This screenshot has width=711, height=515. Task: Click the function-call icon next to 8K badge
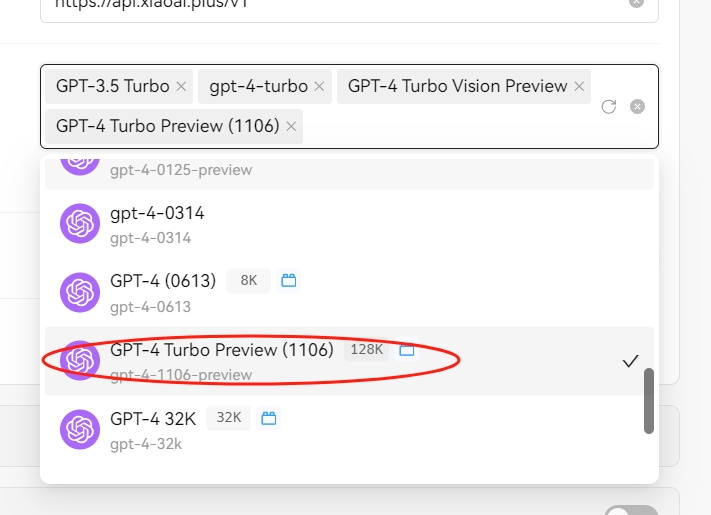click(x=288, y=281)
